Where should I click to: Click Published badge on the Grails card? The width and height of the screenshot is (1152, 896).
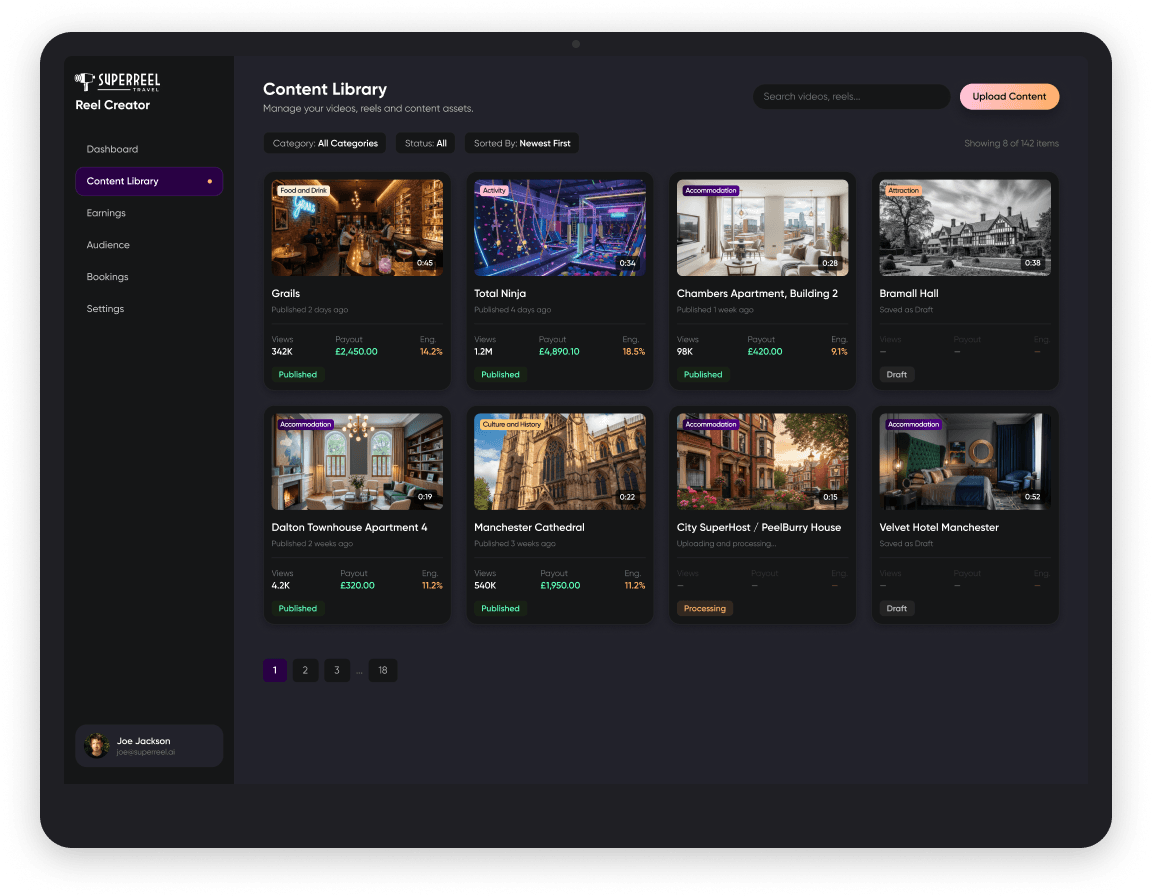298,375
